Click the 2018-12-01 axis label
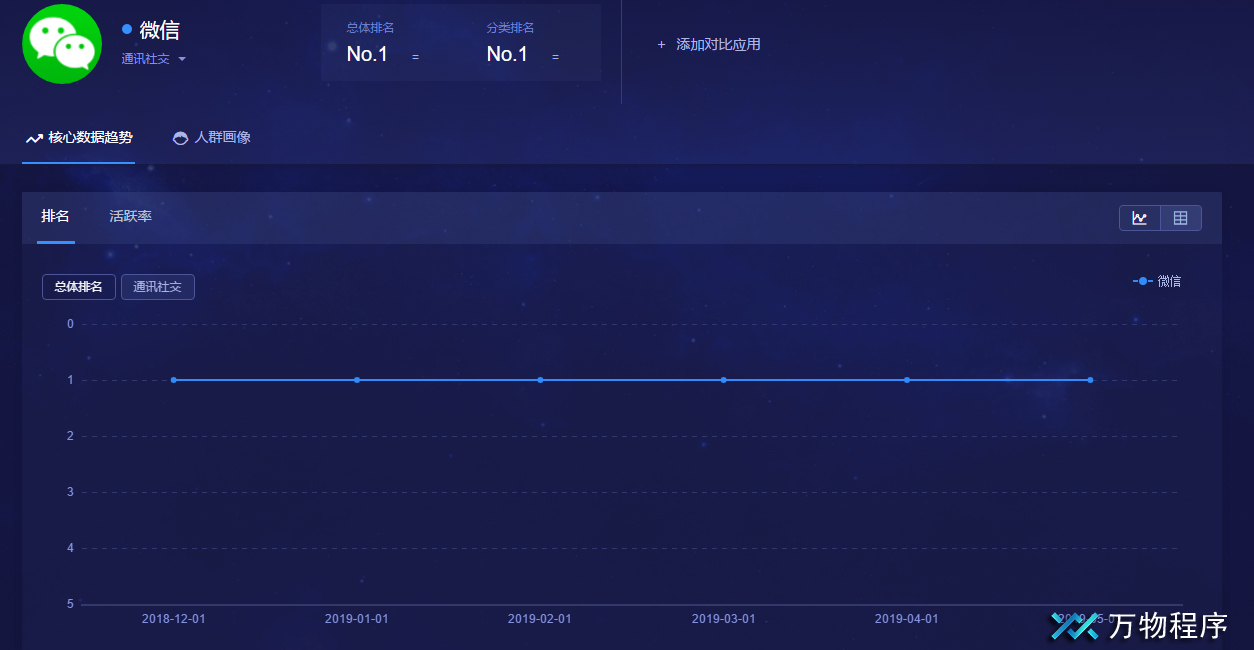The image size is (1254, 650). 173,619
